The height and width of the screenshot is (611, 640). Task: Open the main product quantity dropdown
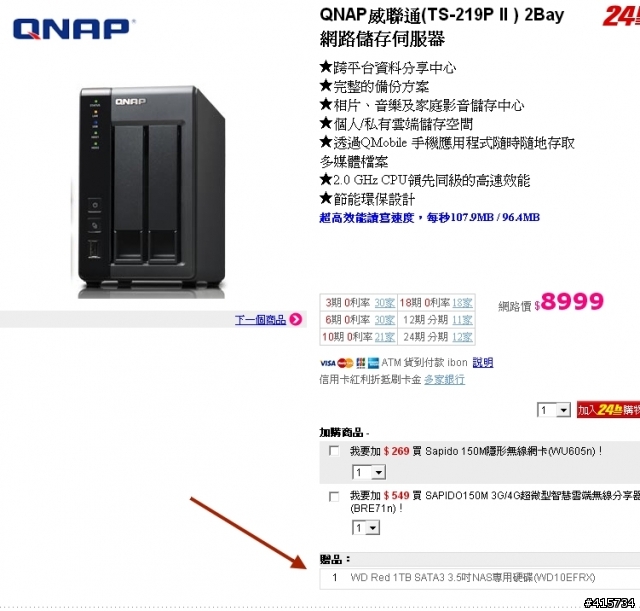pyautogui.click(x=554, y=410)
